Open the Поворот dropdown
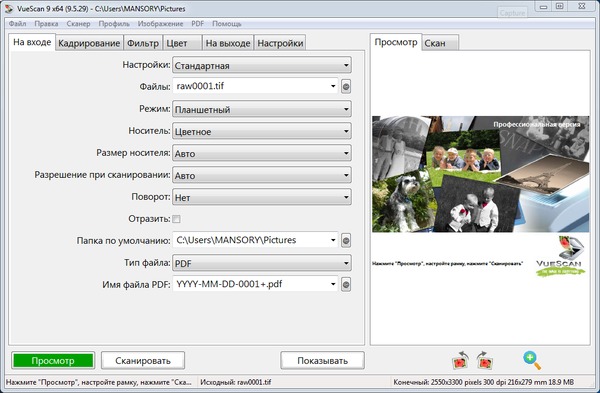600x393 pixels. coord(262,197)
